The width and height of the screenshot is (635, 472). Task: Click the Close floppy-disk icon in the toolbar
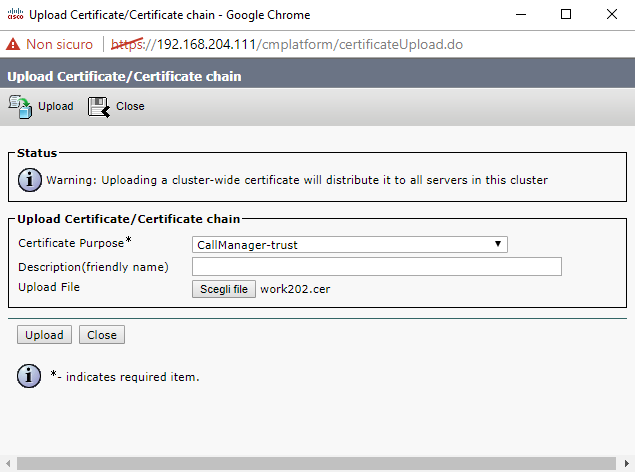pyautogui.click(x=98, y=105)
